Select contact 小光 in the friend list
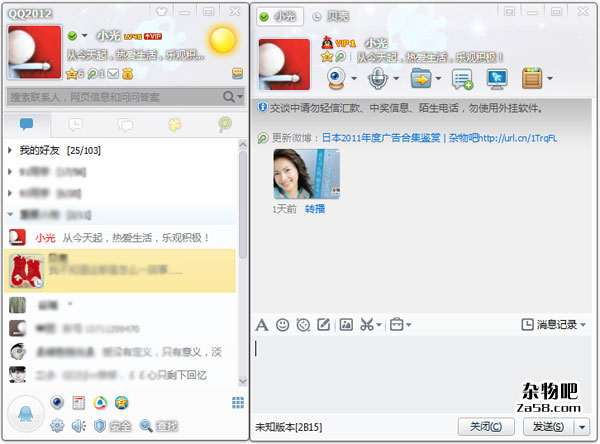600x444 pixels. [120, 238]
